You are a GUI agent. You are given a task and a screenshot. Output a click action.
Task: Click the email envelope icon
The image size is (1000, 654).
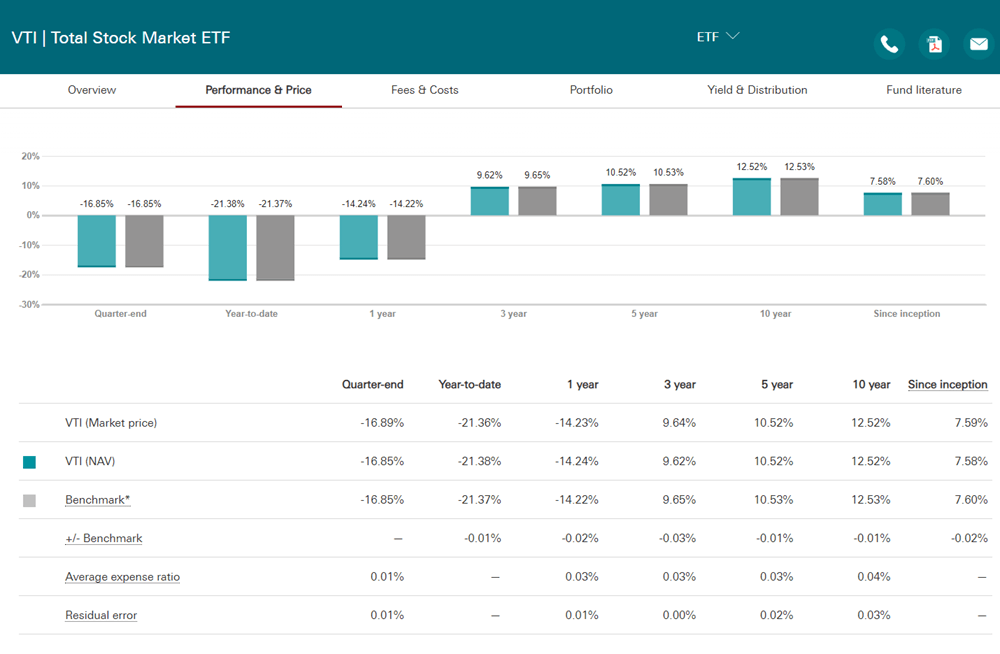point(978,44)
